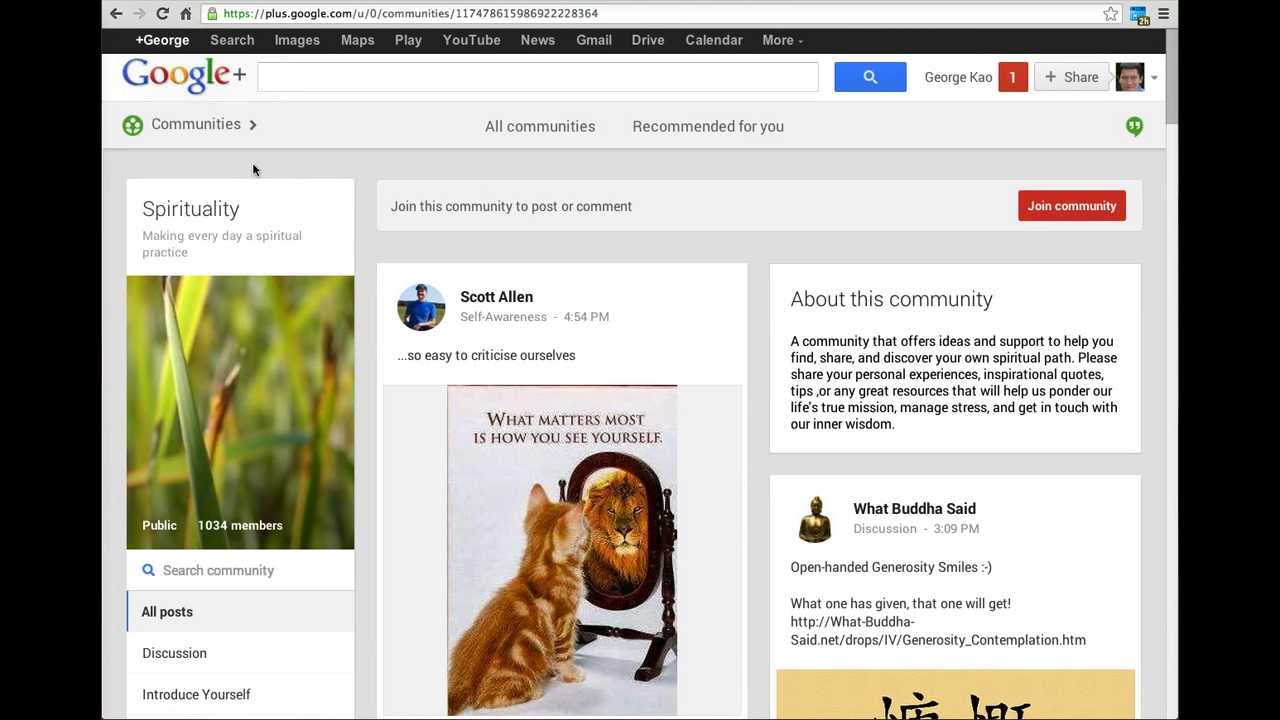
Task: Open the red notifications counter
Action: [1013, 77]
